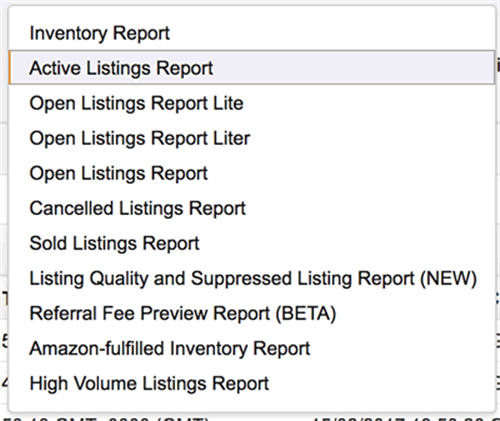Select the first entry in the report dropdown
Image resolution: width=500 pixels, height=421 pixels.
click(252, 33)
